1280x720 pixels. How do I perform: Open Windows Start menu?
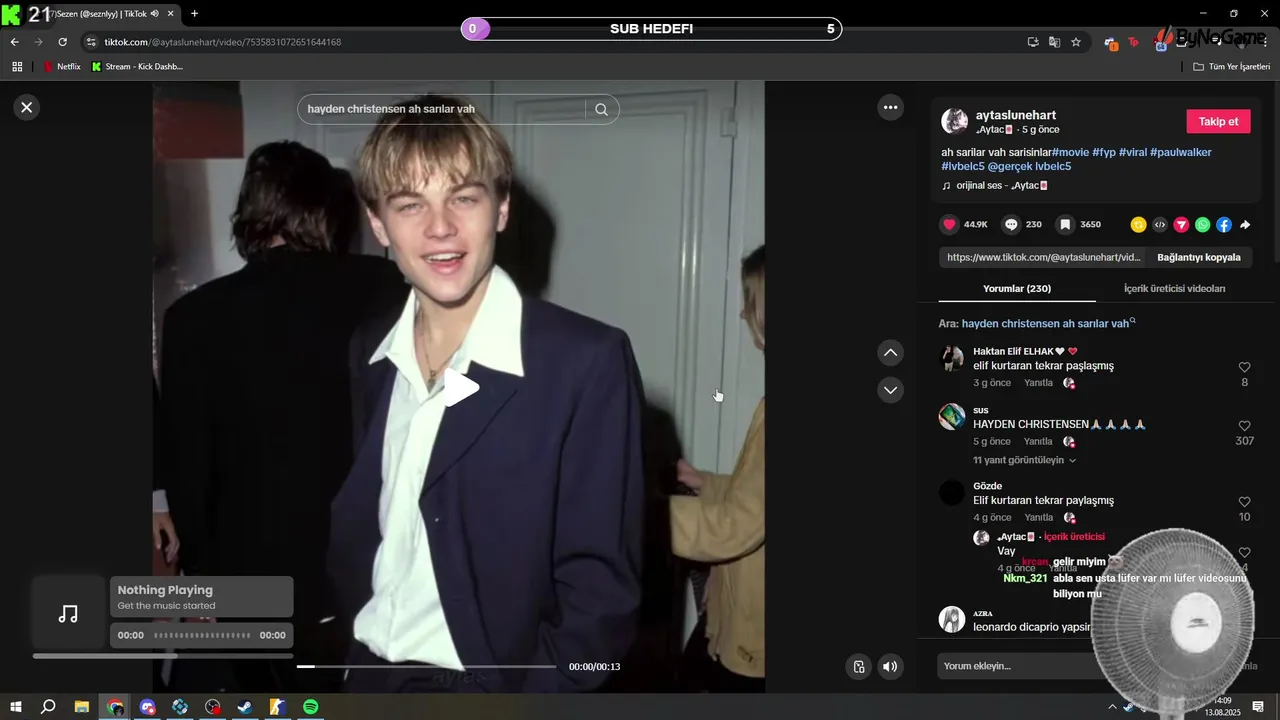click(16, 707)
